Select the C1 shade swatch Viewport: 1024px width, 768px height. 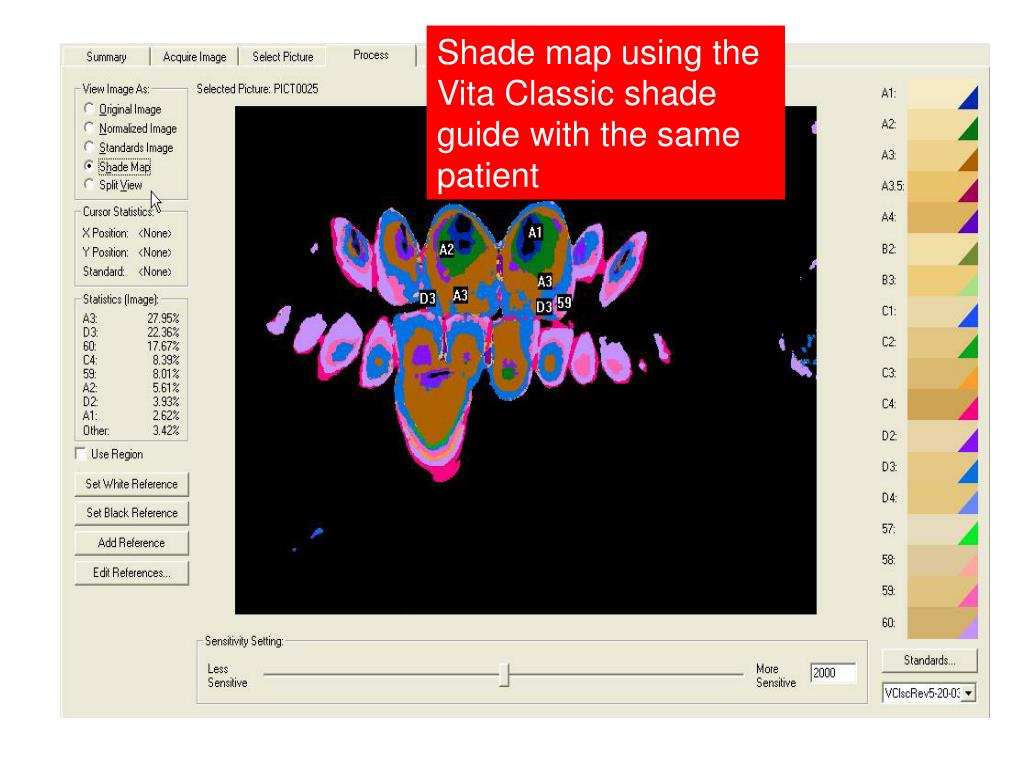942,311
